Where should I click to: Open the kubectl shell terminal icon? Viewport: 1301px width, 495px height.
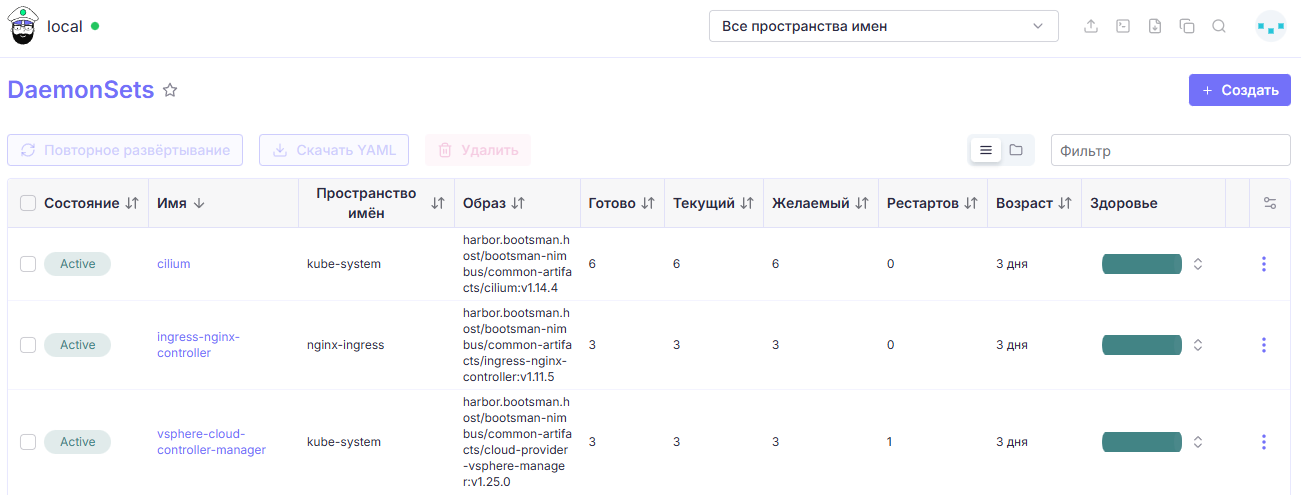pyautogui.click(x=1123, y=27)
